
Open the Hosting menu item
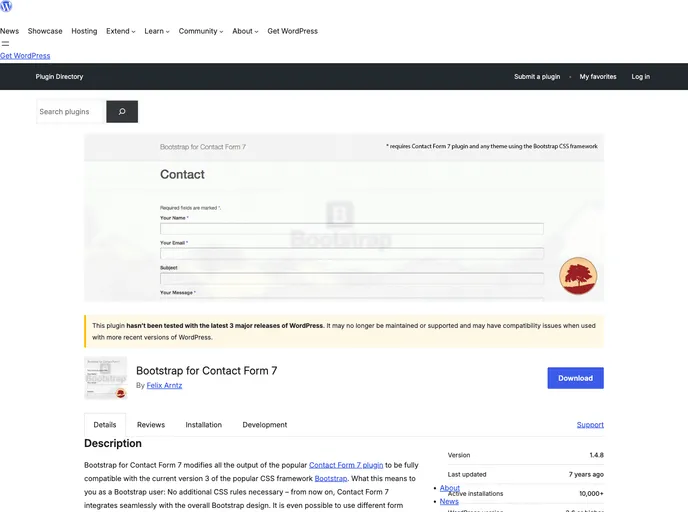coord(84,31)
